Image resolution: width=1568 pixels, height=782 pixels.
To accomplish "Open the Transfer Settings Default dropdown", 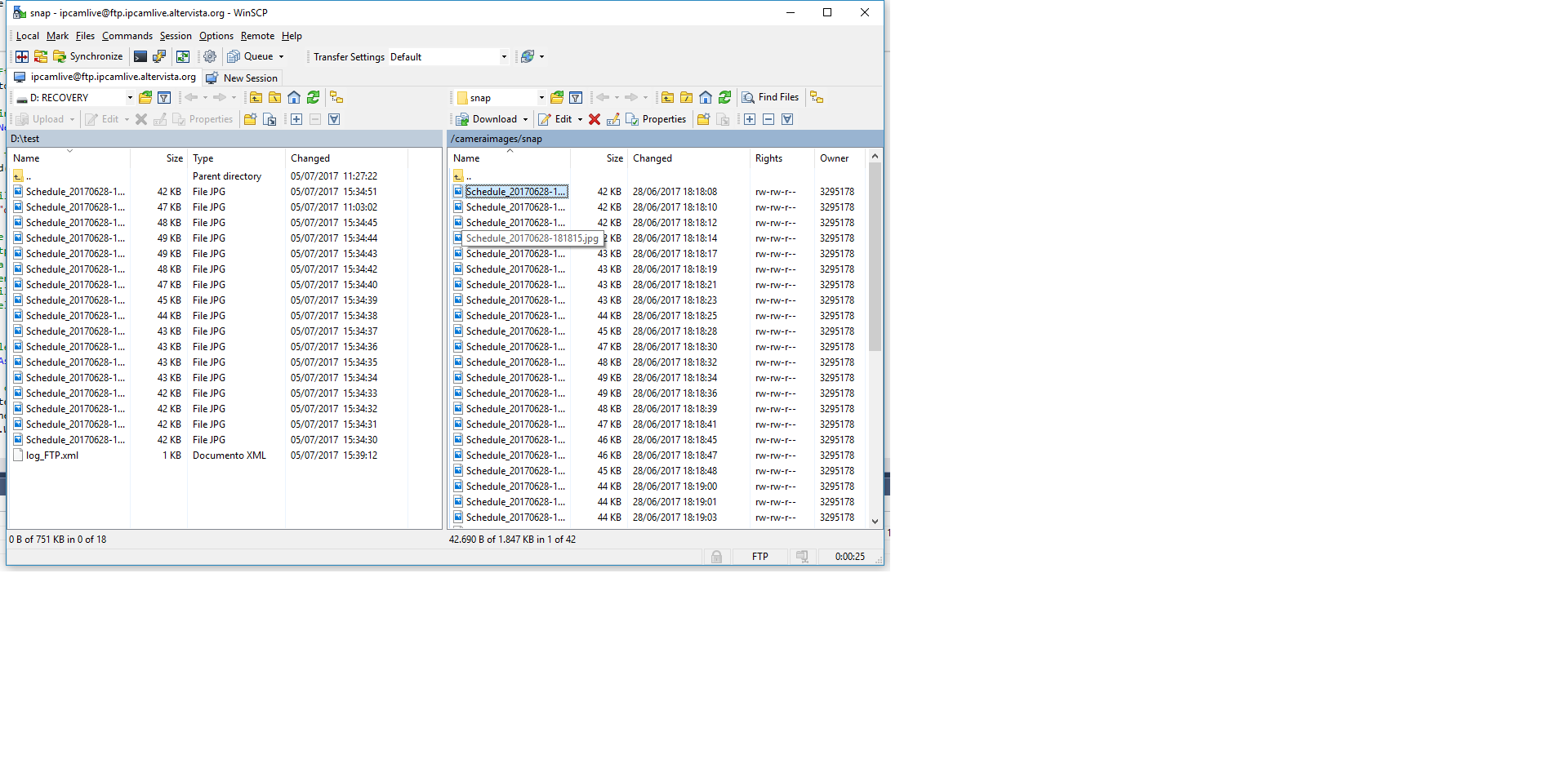I will coord(503,57).
